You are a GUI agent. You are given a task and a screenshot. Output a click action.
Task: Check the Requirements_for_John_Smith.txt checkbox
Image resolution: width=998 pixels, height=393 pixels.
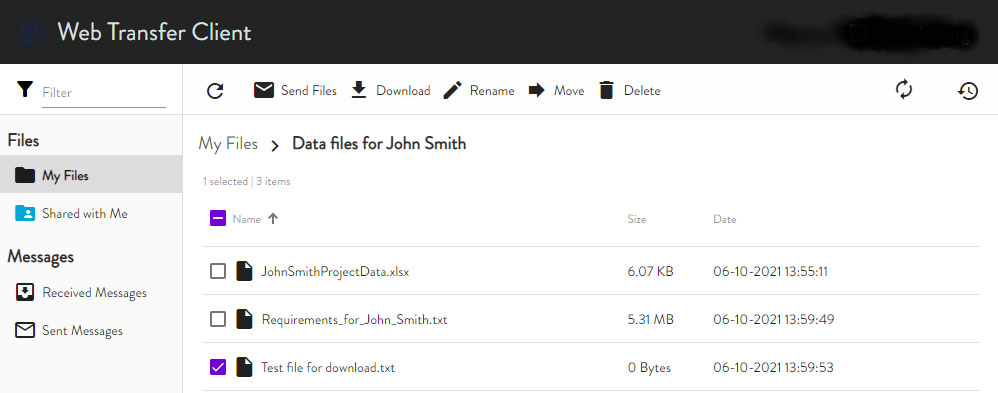pos(218,319)
